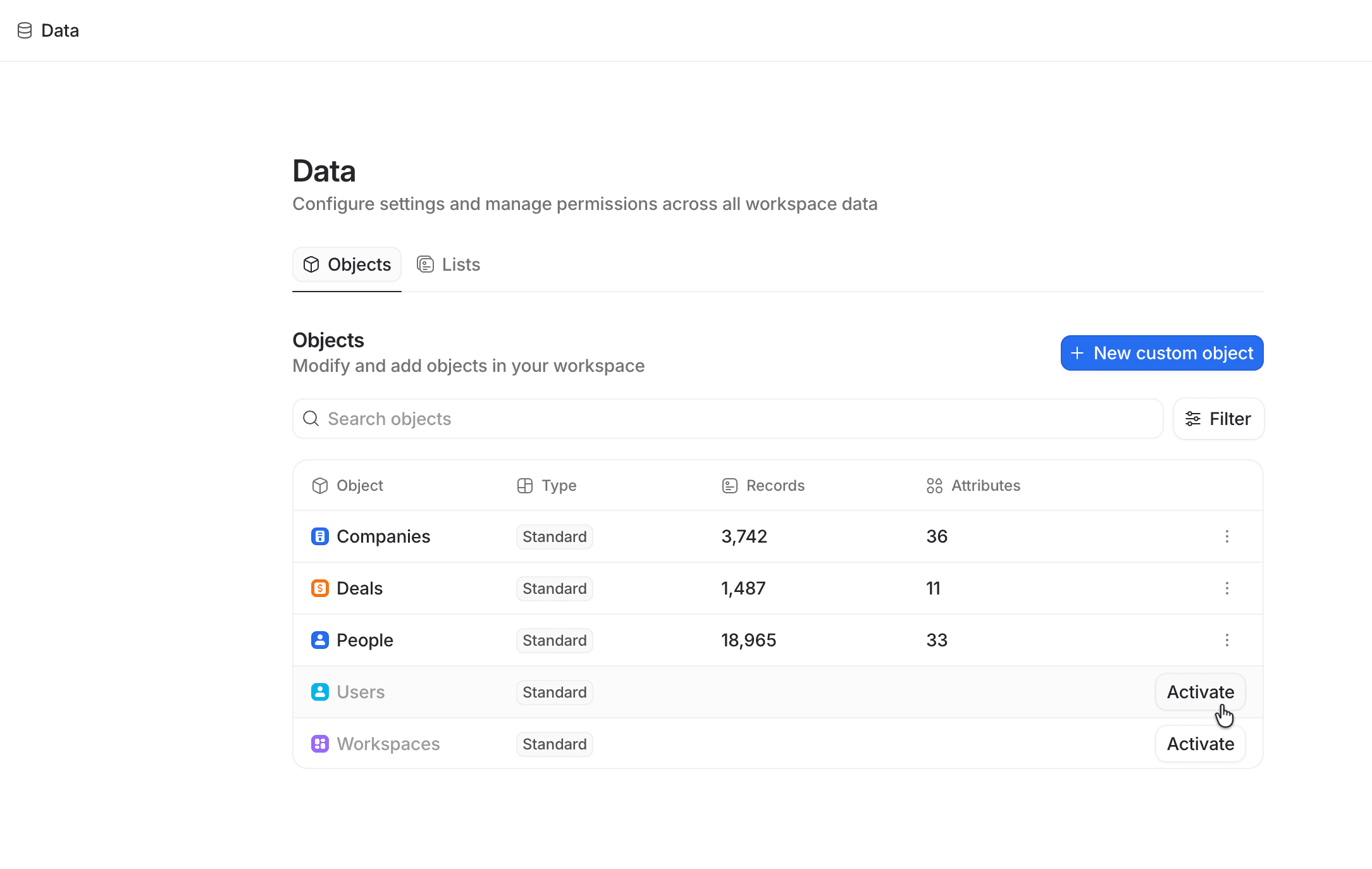Click the 33 attributes value
Viewport: 1372px width, 869px height.
pos(937,640)
